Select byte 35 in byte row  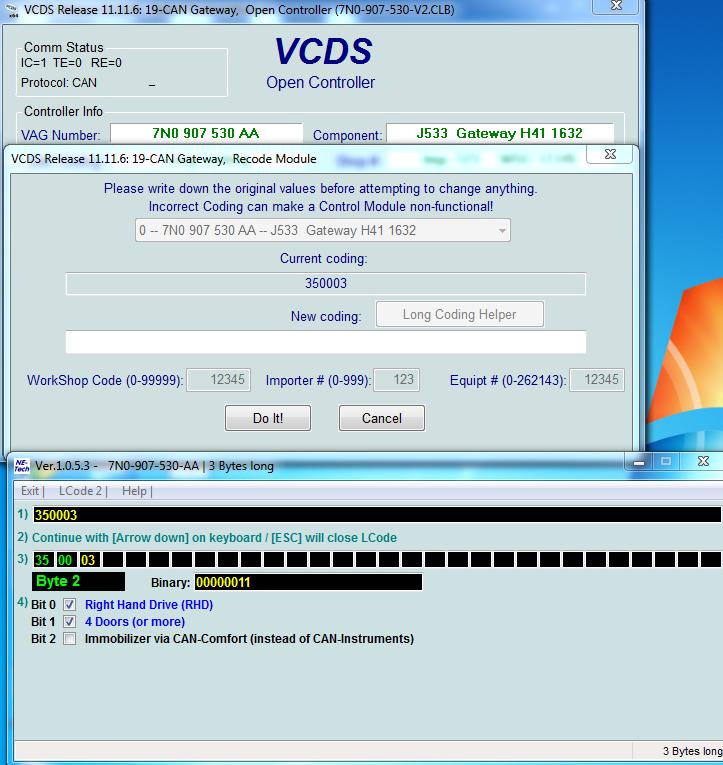click(42, 560)
